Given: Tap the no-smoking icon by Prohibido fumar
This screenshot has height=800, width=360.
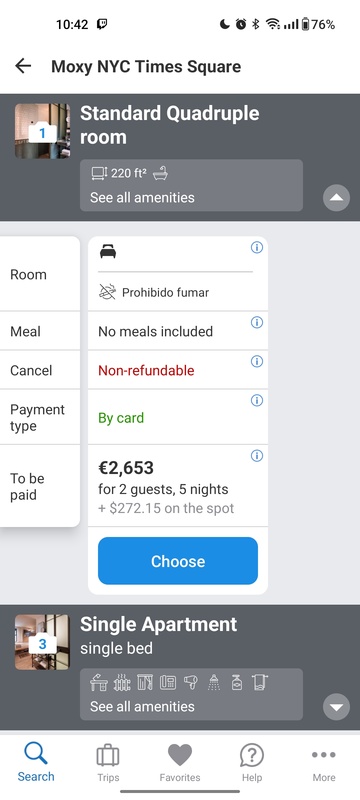Looking at the screenshot, I should click(107, 292).
